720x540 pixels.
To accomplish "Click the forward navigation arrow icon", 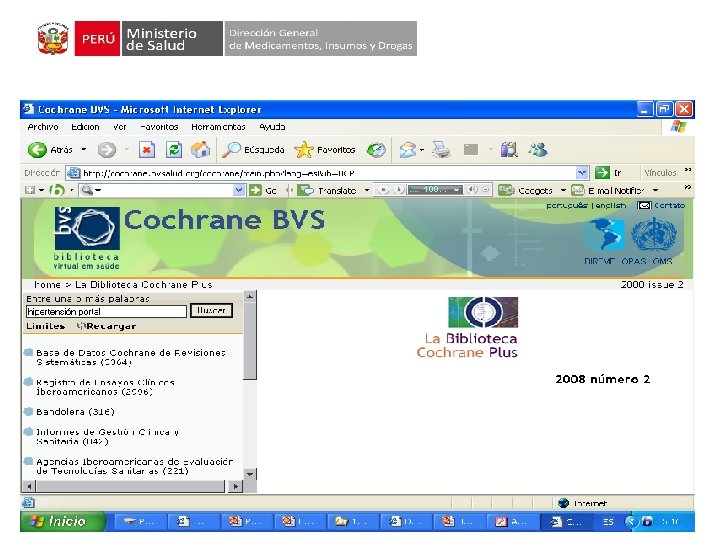I will 107,150.
